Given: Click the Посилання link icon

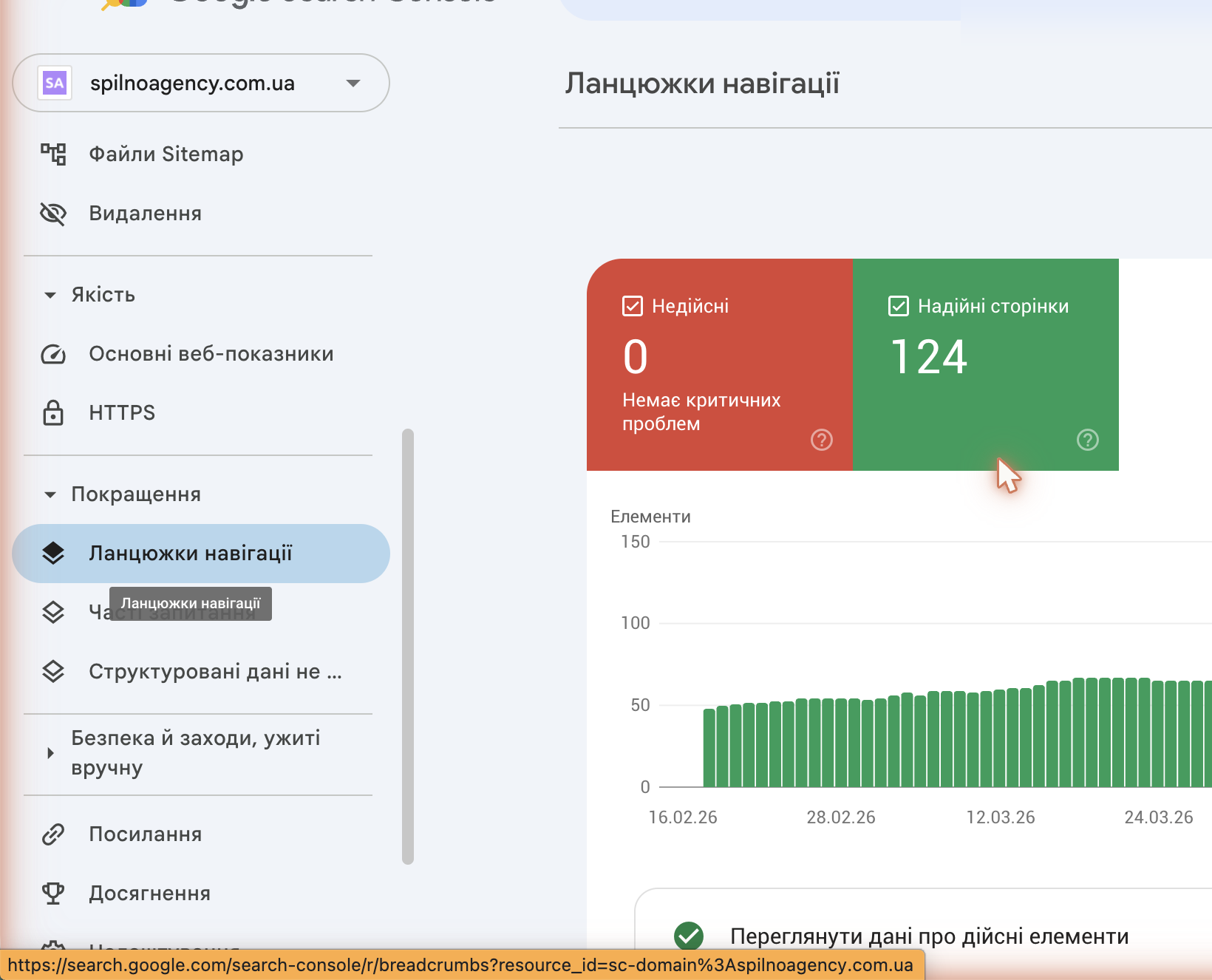Looking at the screenshot, I should coord(53,834).
